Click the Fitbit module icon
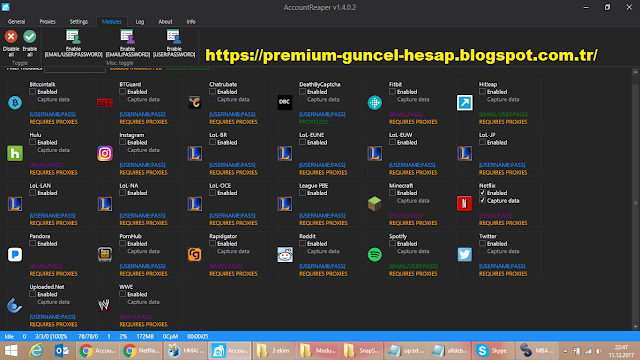The width and height of the screenshot is (640, 360). 375,102
